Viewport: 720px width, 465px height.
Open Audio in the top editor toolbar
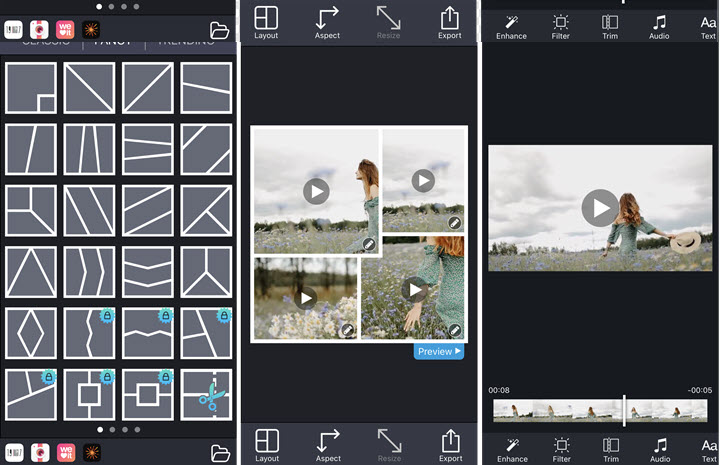tap(659, 25)
